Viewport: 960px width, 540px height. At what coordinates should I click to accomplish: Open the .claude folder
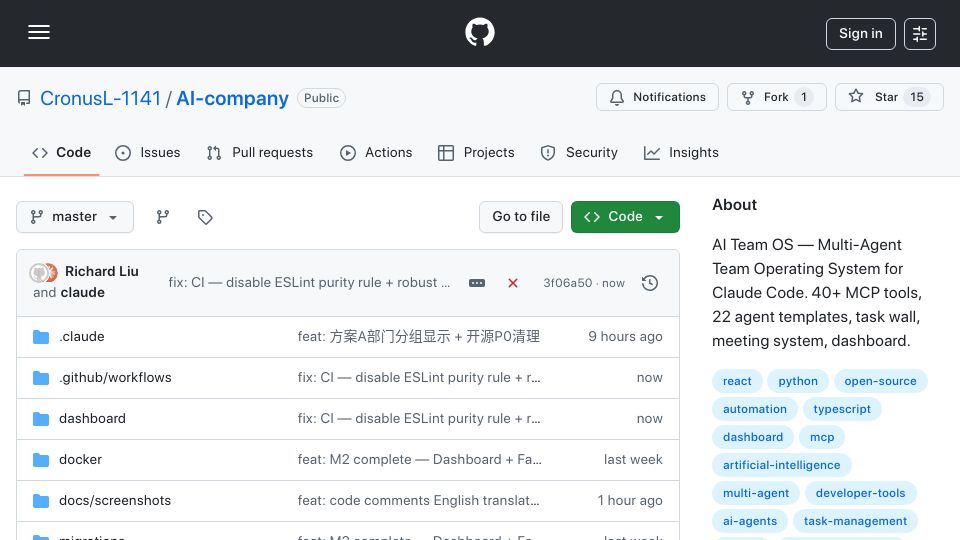[82, 337]
